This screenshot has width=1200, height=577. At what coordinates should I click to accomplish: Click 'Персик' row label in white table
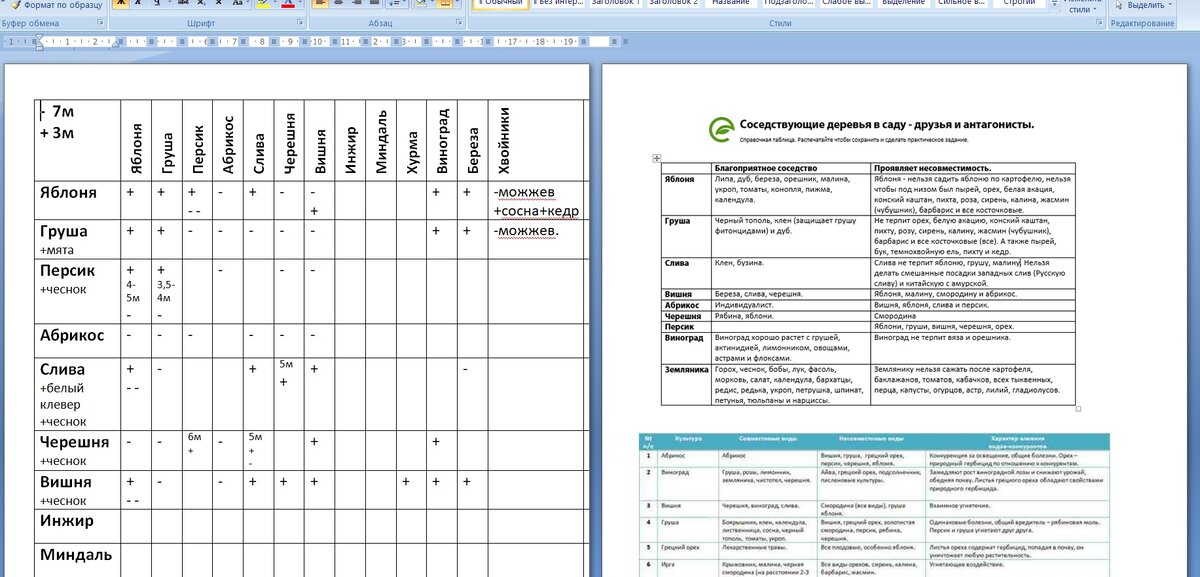pyautogui.click(x=680, y=326)
